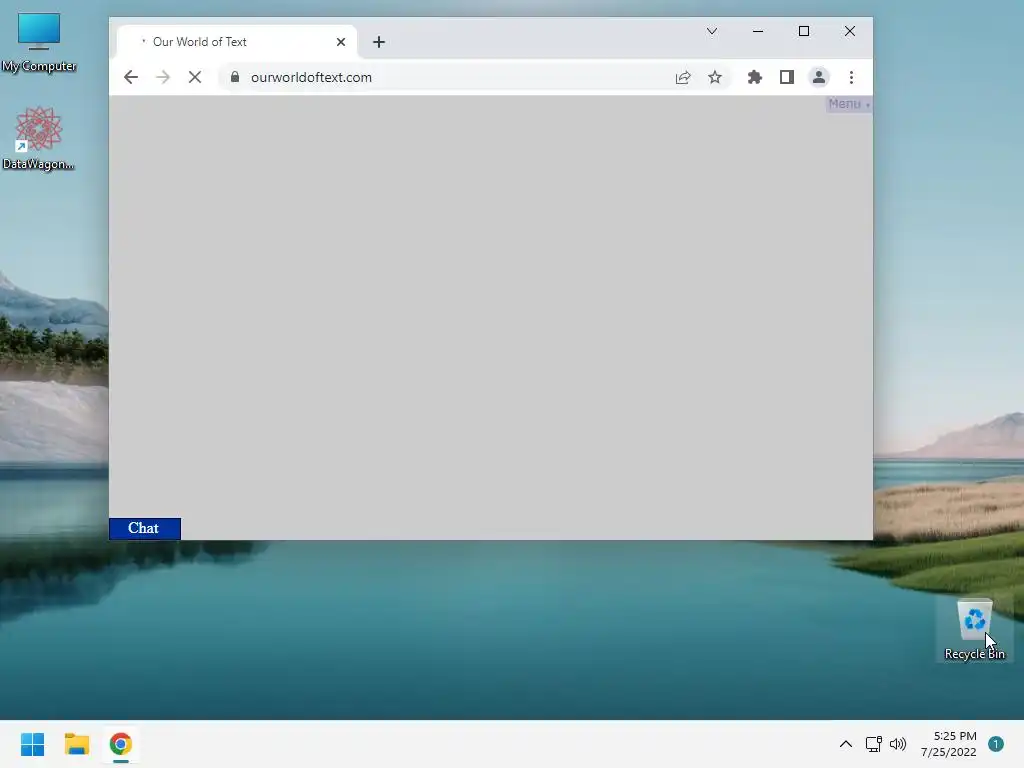Image resolution: width=1024 pixels, height=768 pixels.
Task: Open the notification badge in tray
Action: 996,744
